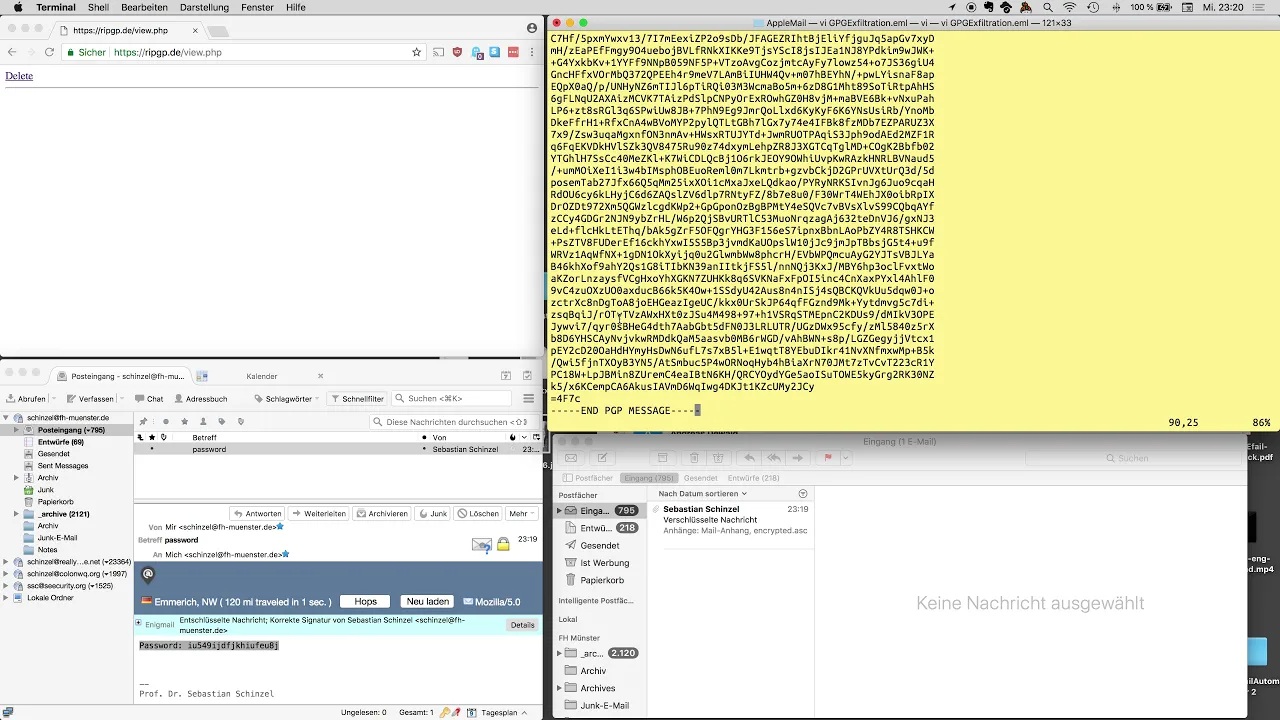
Task: Expand Enigmail status plus icon
Action: pos(139,623)
